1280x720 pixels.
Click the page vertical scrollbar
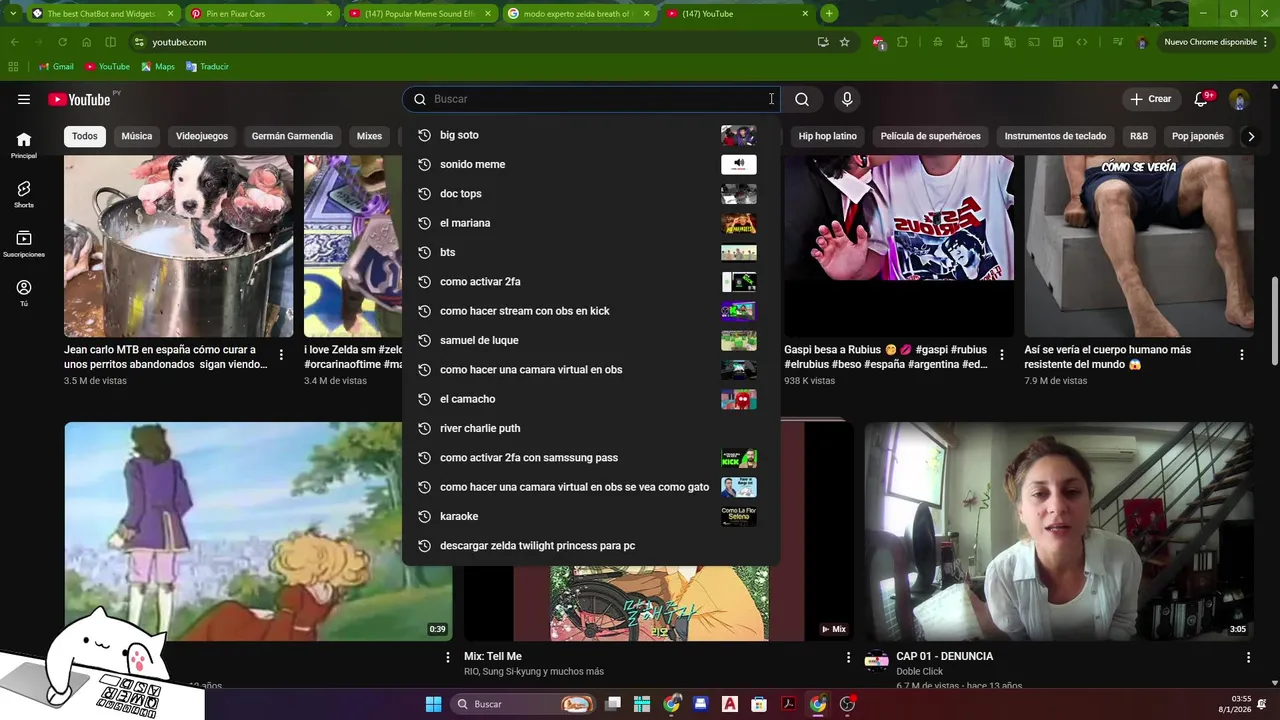click(x=1274, y=320)
